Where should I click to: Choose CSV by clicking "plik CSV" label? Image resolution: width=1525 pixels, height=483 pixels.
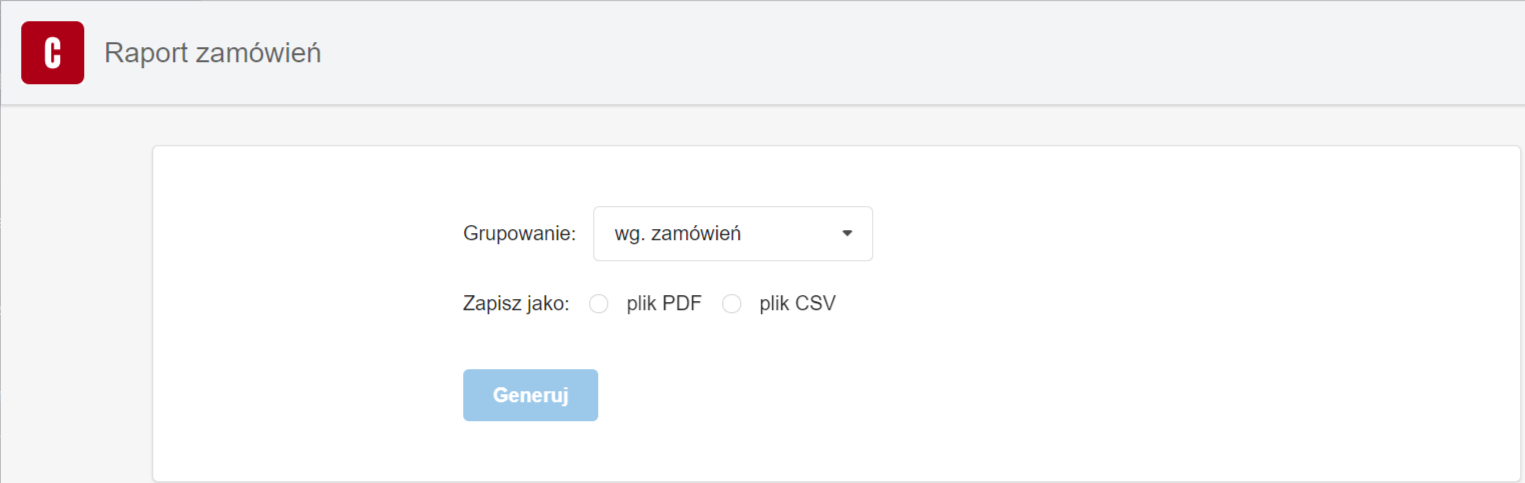797,304
